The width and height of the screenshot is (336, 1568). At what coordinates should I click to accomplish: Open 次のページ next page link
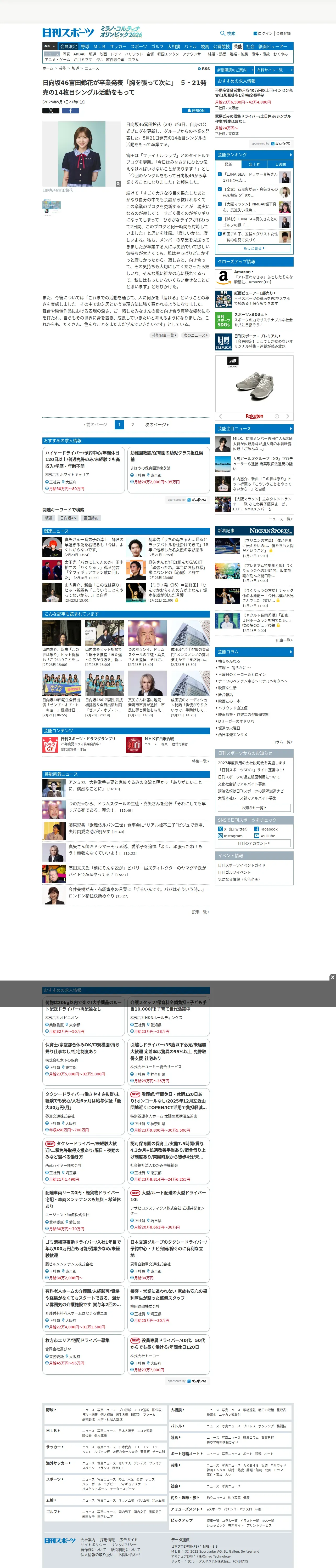(156, 425)
